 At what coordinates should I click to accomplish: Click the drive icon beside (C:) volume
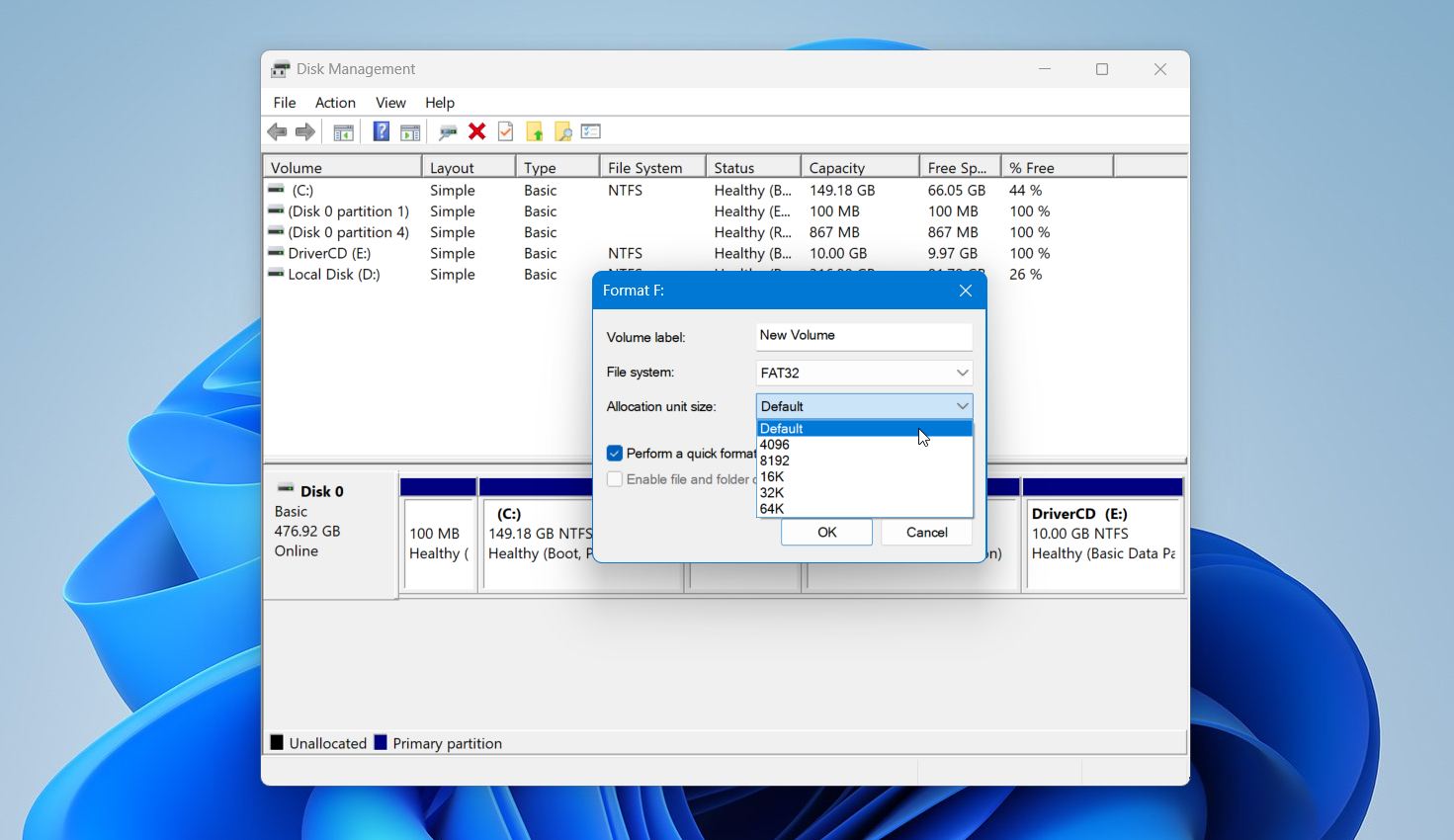(276, 190)
